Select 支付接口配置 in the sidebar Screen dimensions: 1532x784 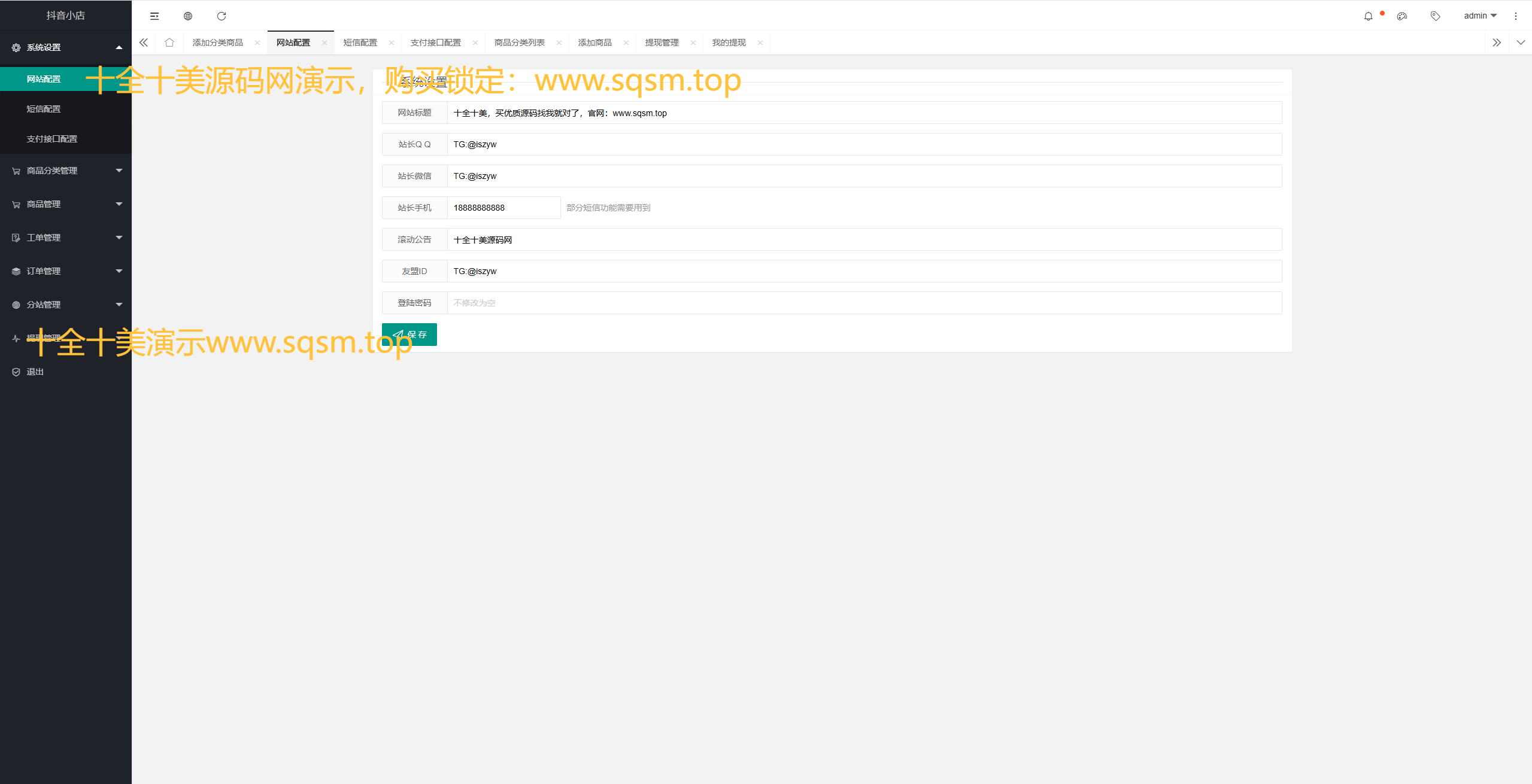coord(52,139)
